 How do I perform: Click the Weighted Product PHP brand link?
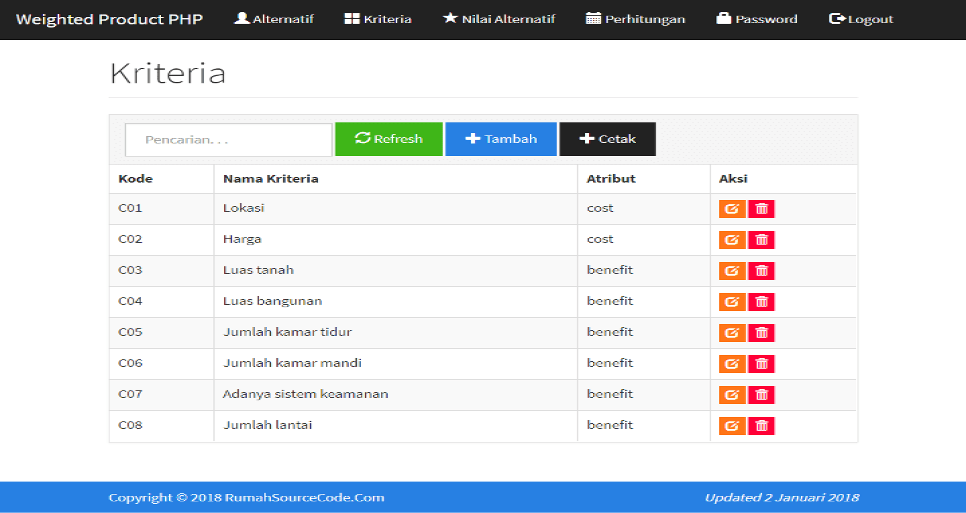point(109,19)
